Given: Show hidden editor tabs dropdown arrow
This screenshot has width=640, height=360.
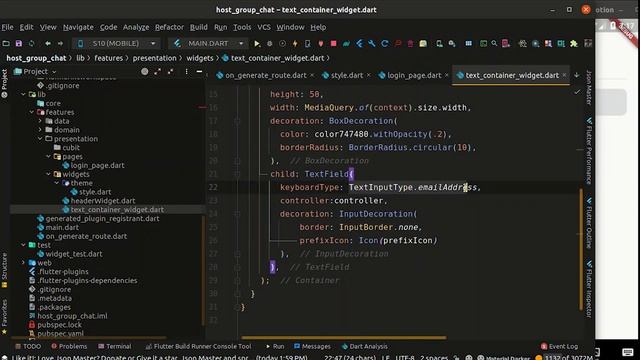Looking at the screenshot, I should click(x=576, y=75).
